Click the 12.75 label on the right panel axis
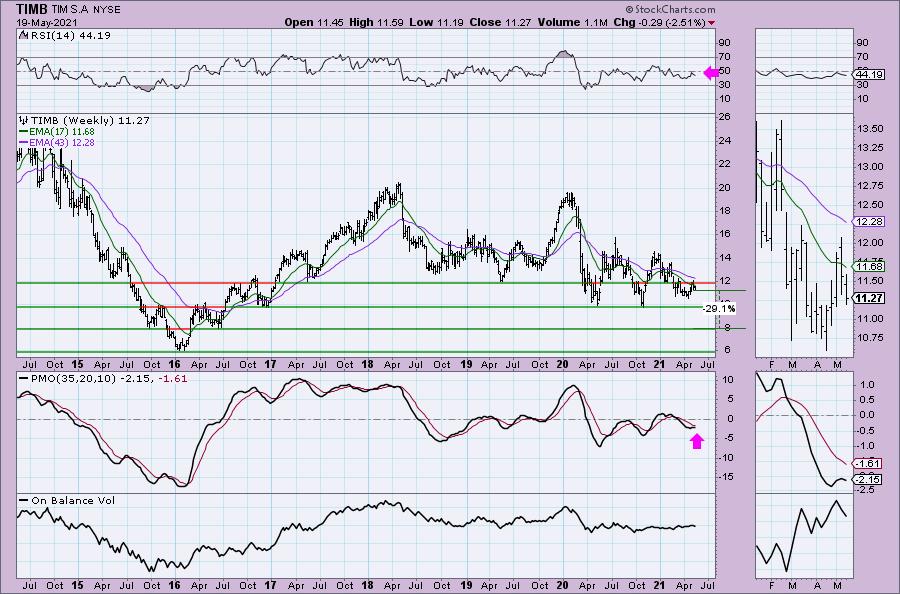 [869, 185]
